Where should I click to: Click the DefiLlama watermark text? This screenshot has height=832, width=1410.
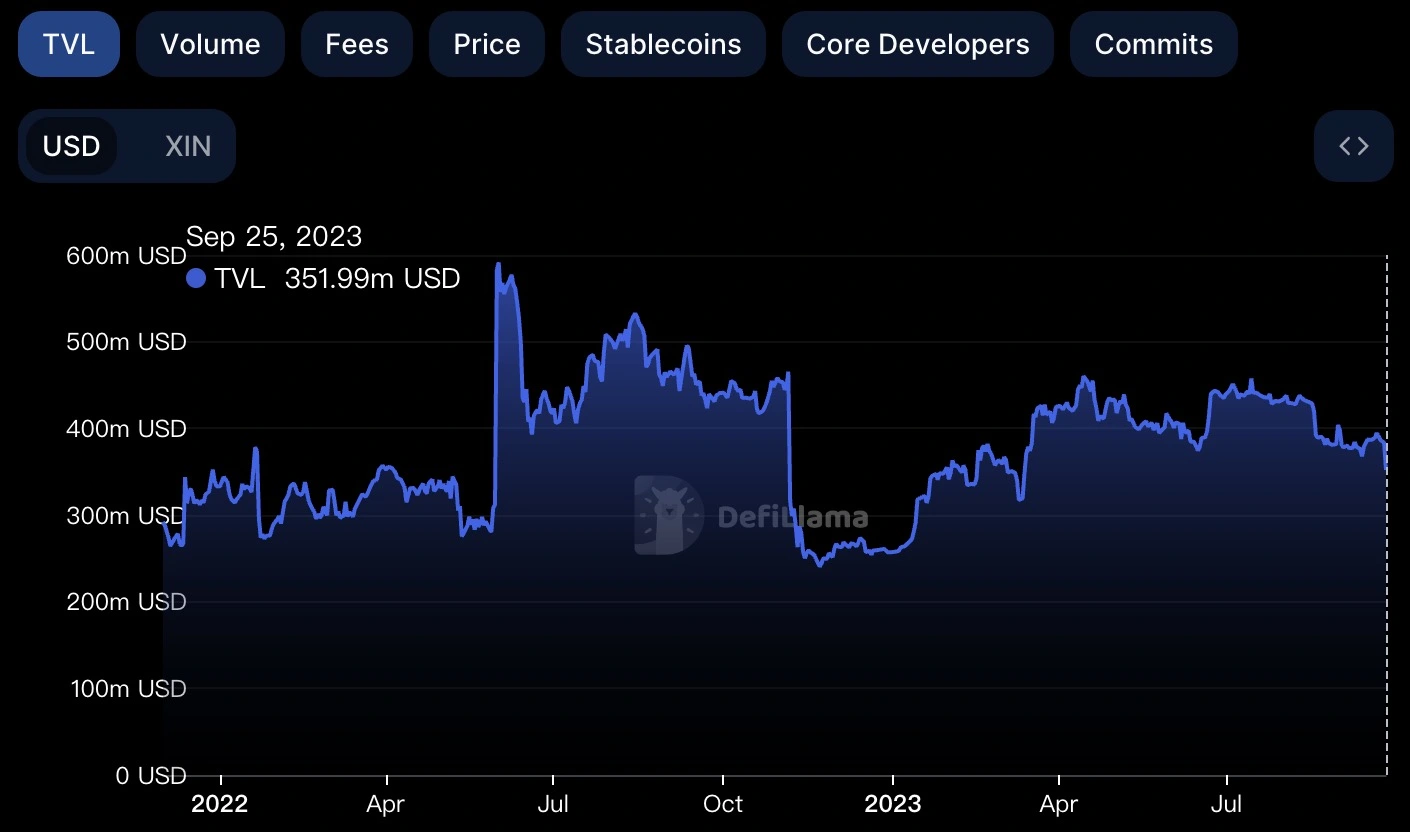pyautogui.click(x=793, y=517)
